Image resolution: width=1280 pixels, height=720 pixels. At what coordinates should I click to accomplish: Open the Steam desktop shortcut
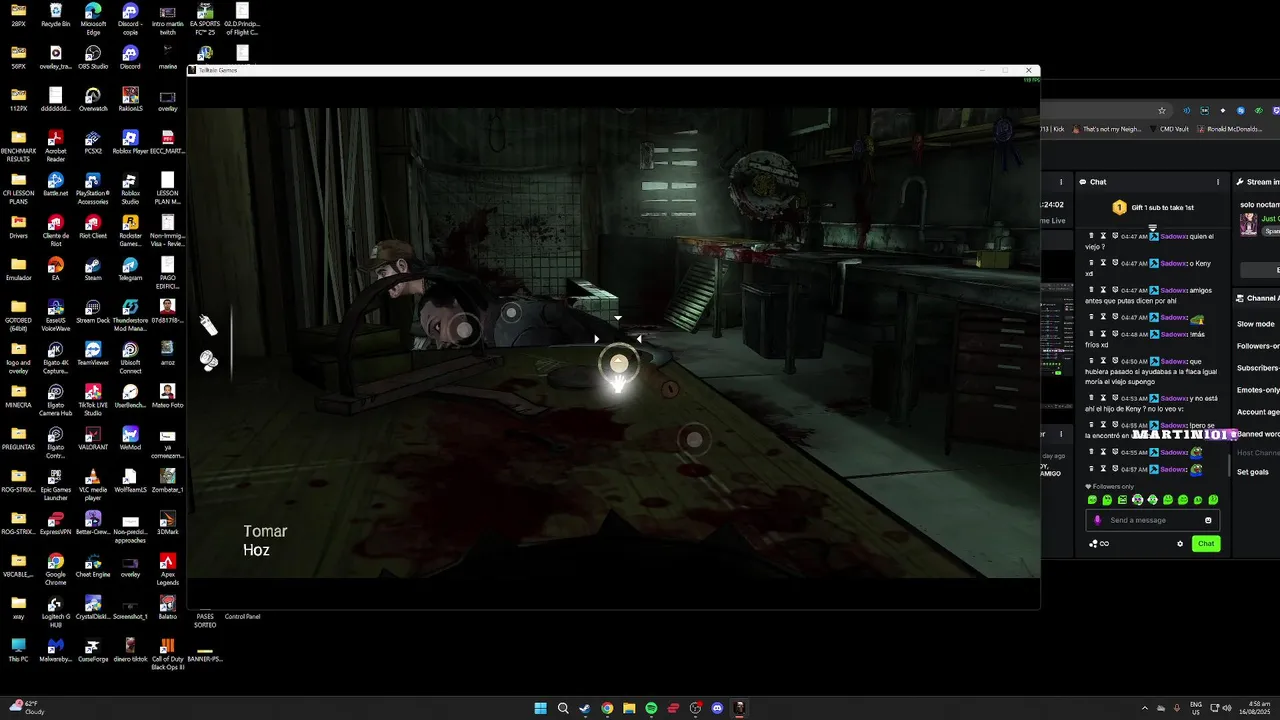click(93, 269)
